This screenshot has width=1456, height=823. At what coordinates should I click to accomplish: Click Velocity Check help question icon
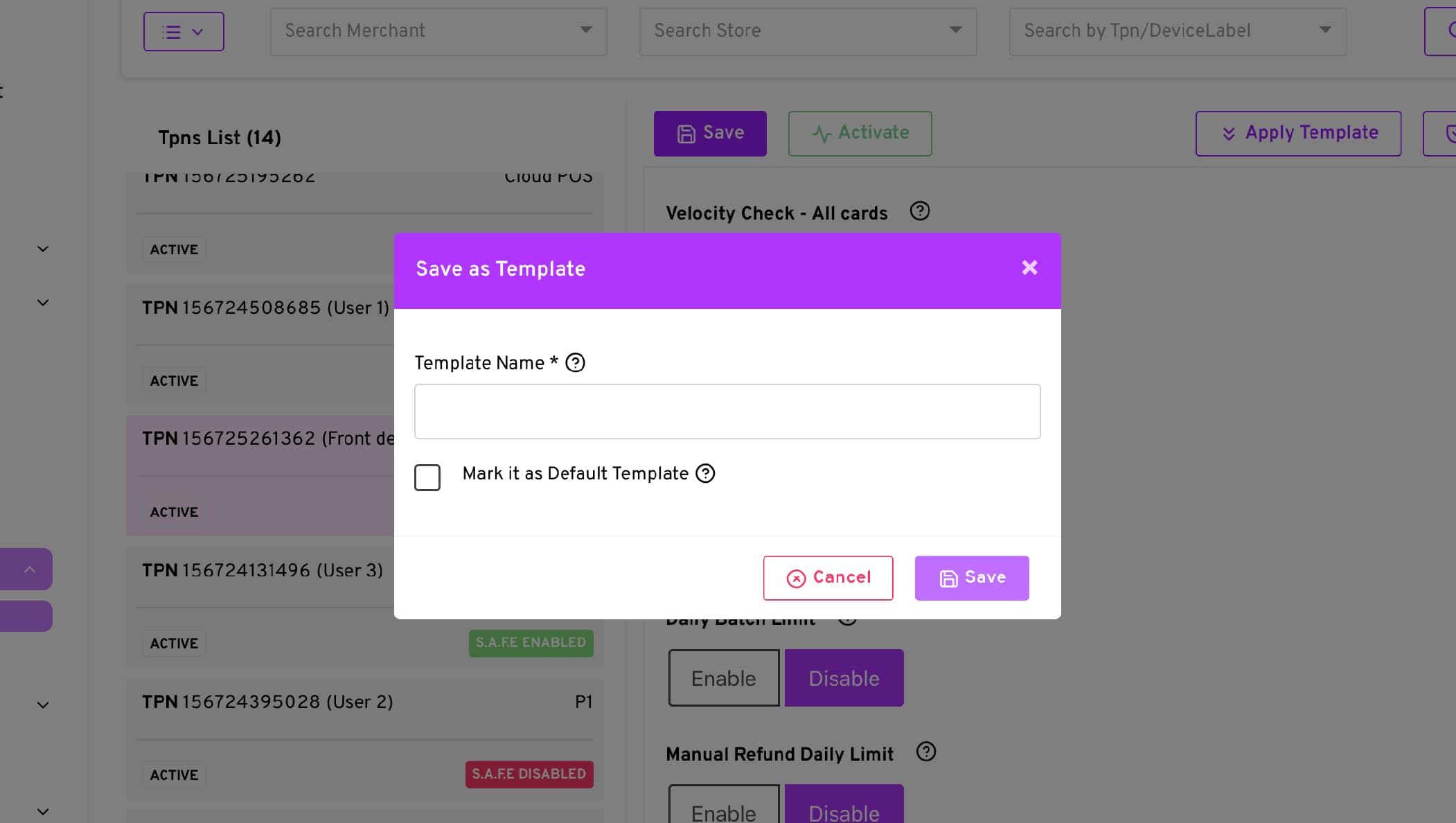[919, 211]
